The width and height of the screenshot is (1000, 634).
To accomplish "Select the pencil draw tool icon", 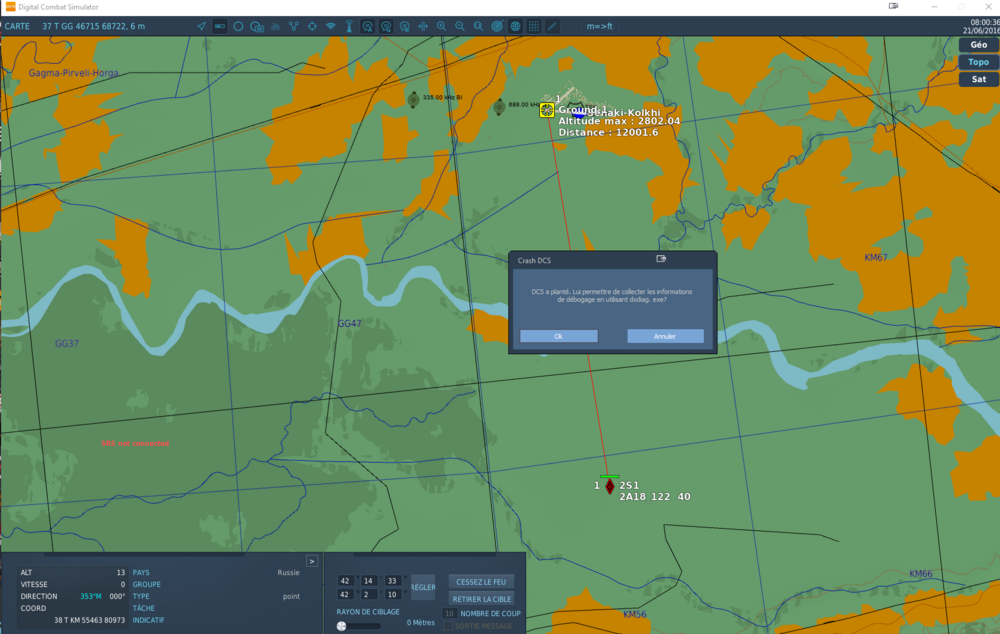I will pos(552,26).
